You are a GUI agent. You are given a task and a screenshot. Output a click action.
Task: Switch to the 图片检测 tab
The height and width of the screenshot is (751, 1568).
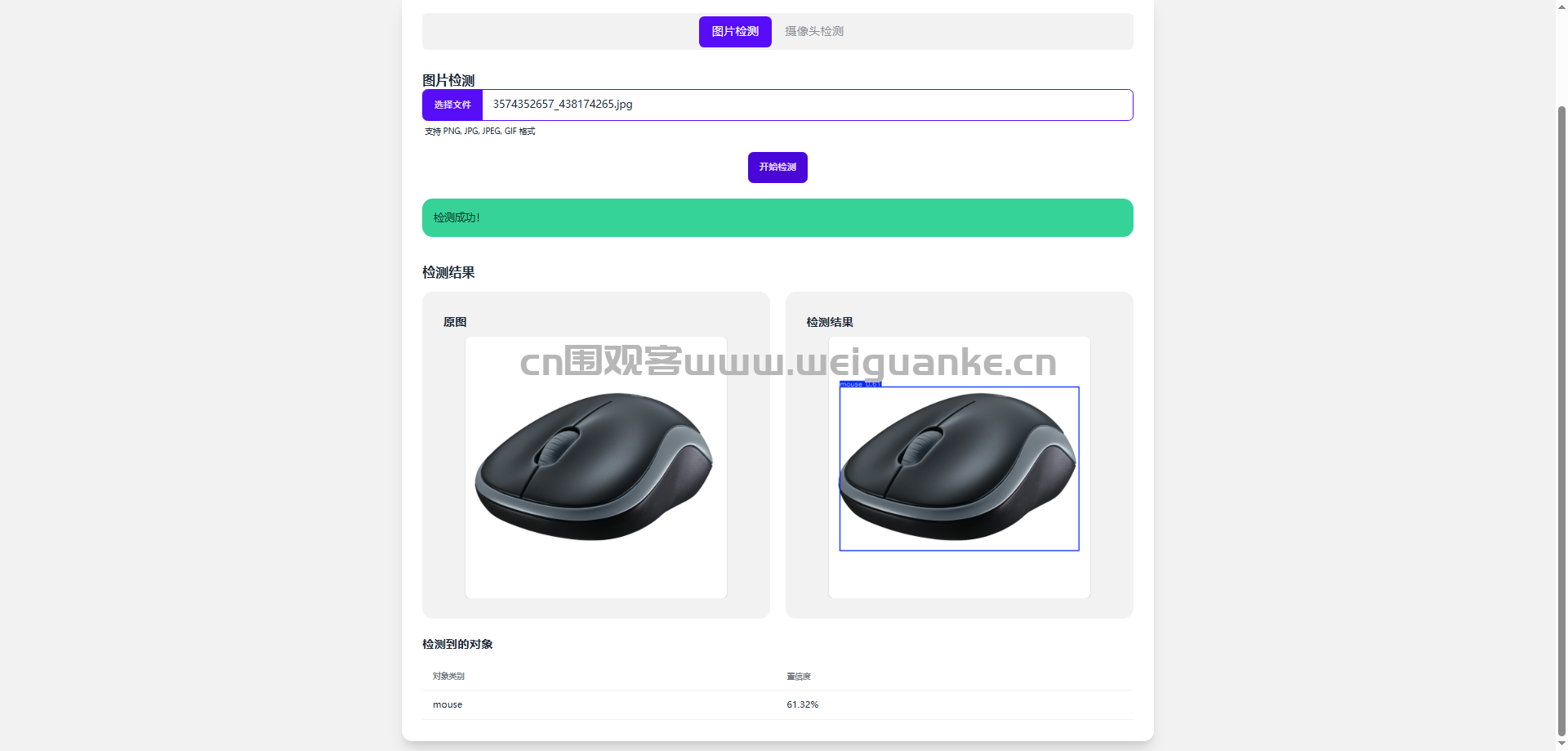[x=735, y=32]
